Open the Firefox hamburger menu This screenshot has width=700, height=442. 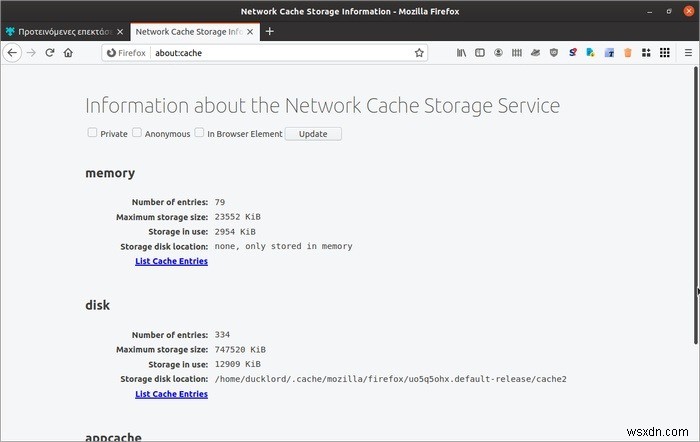pyautogui.click(x=687, y=52)
